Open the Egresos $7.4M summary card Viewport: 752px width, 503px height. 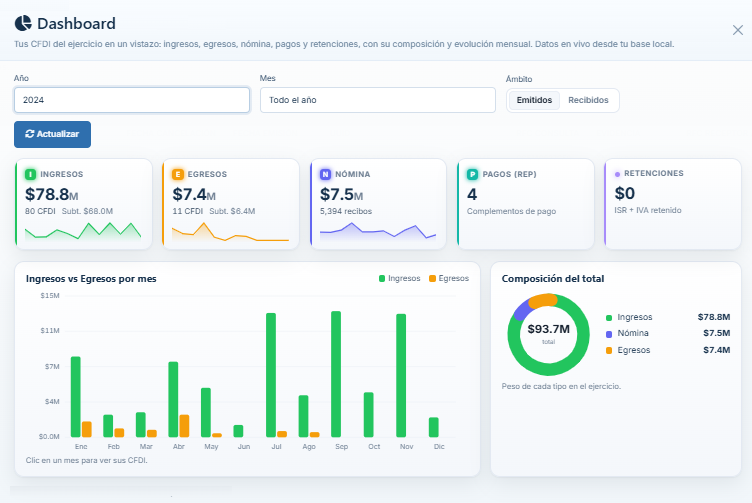click(231, 204)
